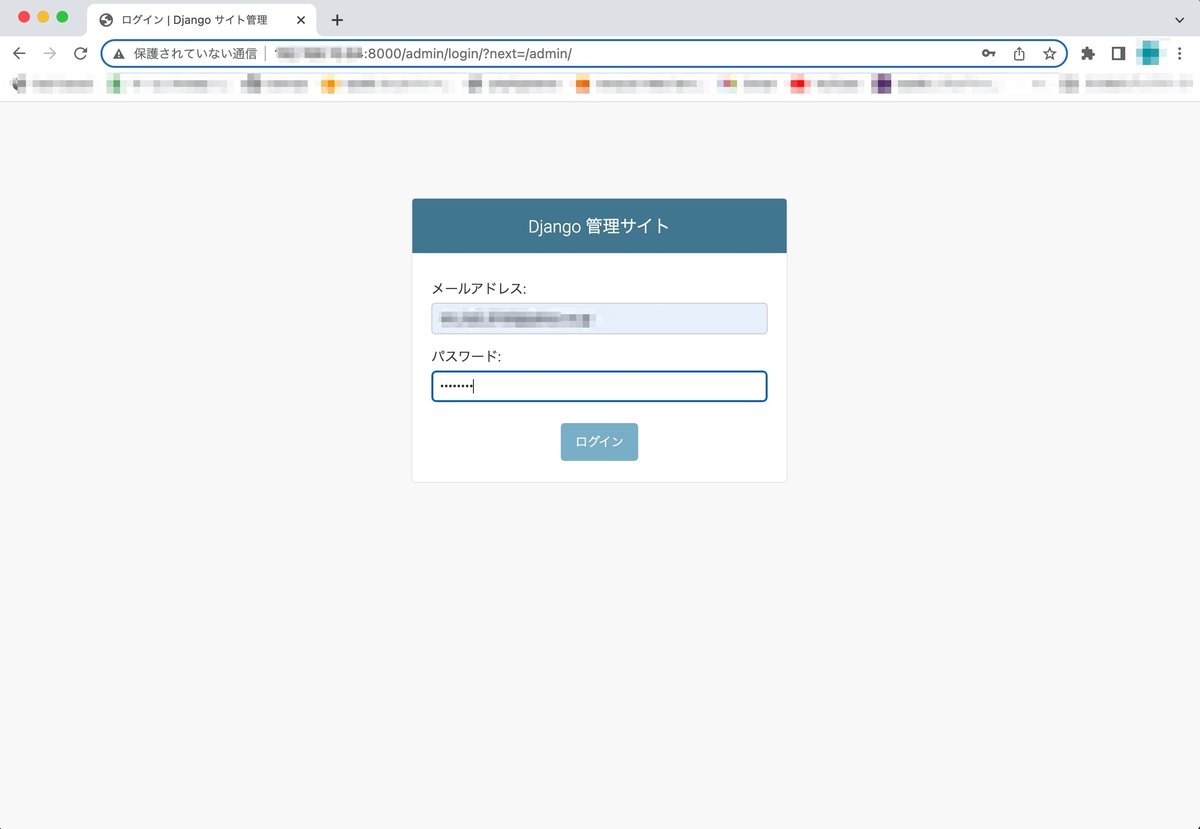Click the yellow macOS minimize button
1200x829 pixels.
[x=43, y=17]
